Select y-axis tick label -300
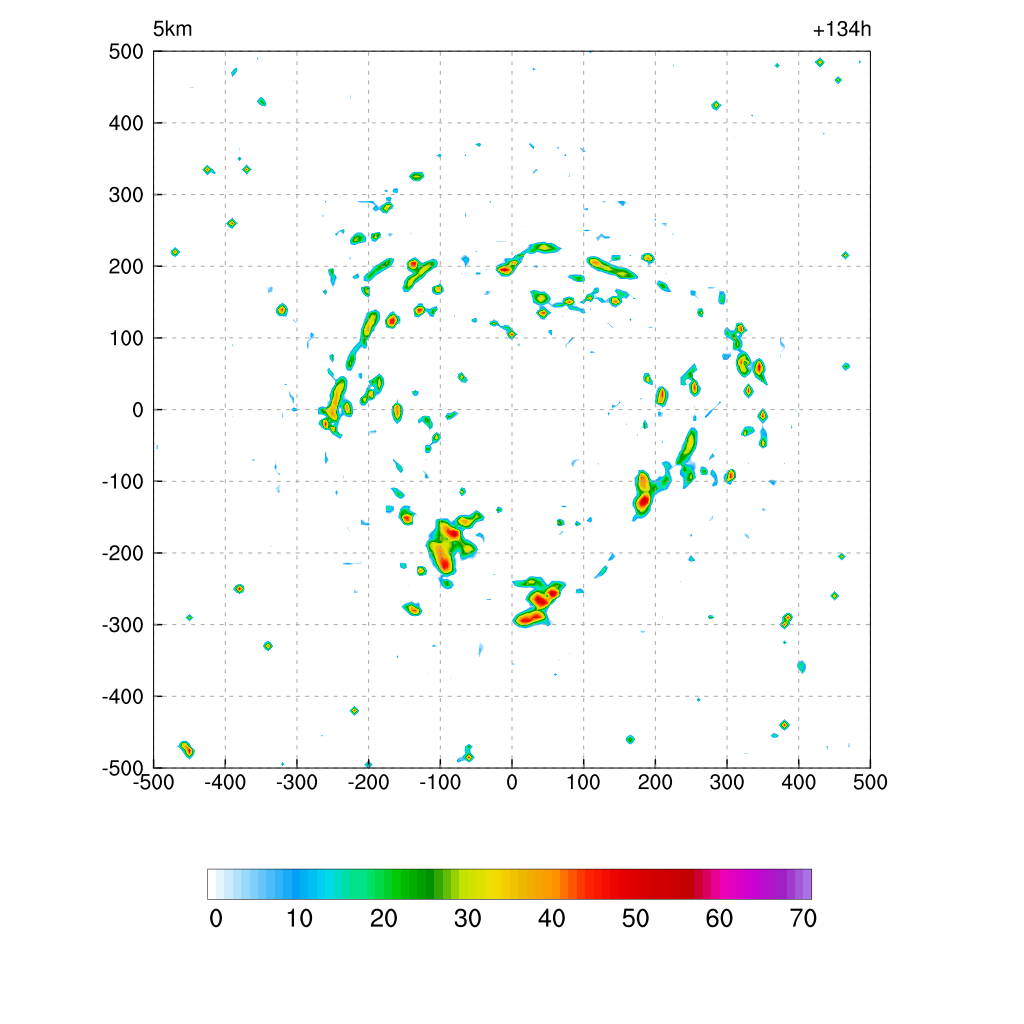 click(x=123, y=625)
